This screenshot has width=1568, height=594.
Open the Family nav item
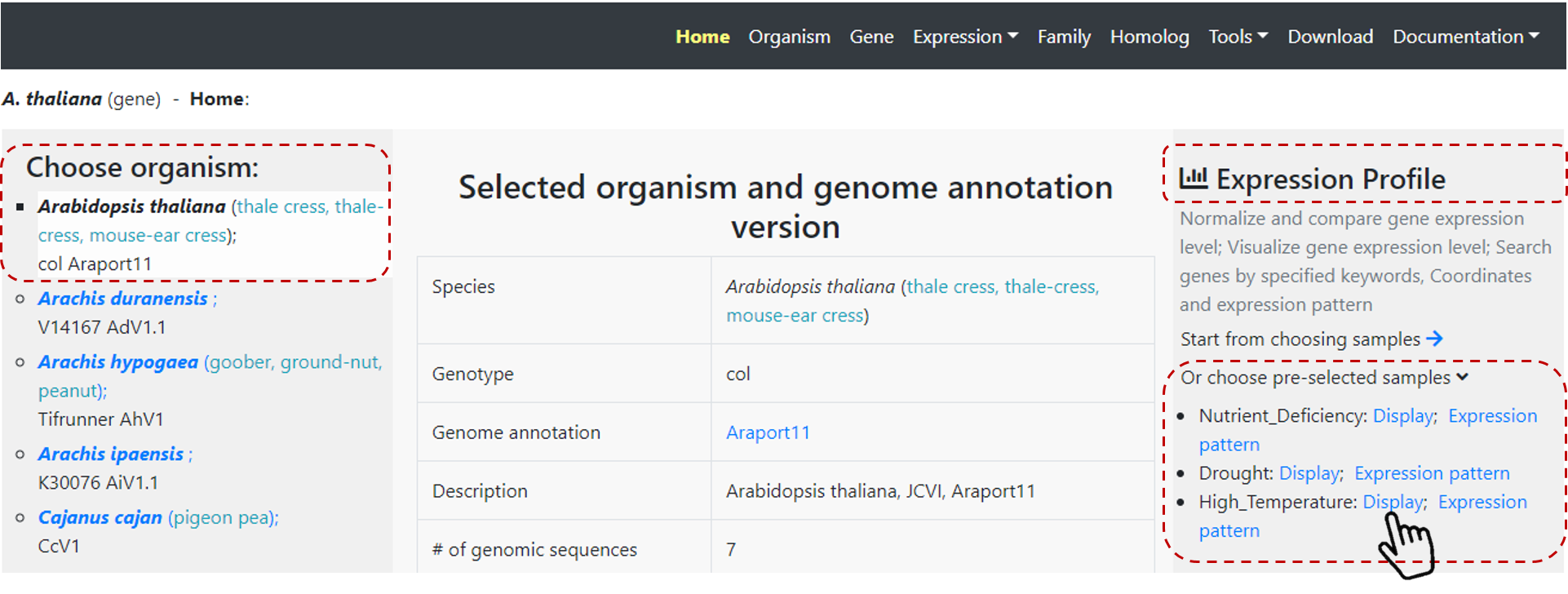point(1063,37)
